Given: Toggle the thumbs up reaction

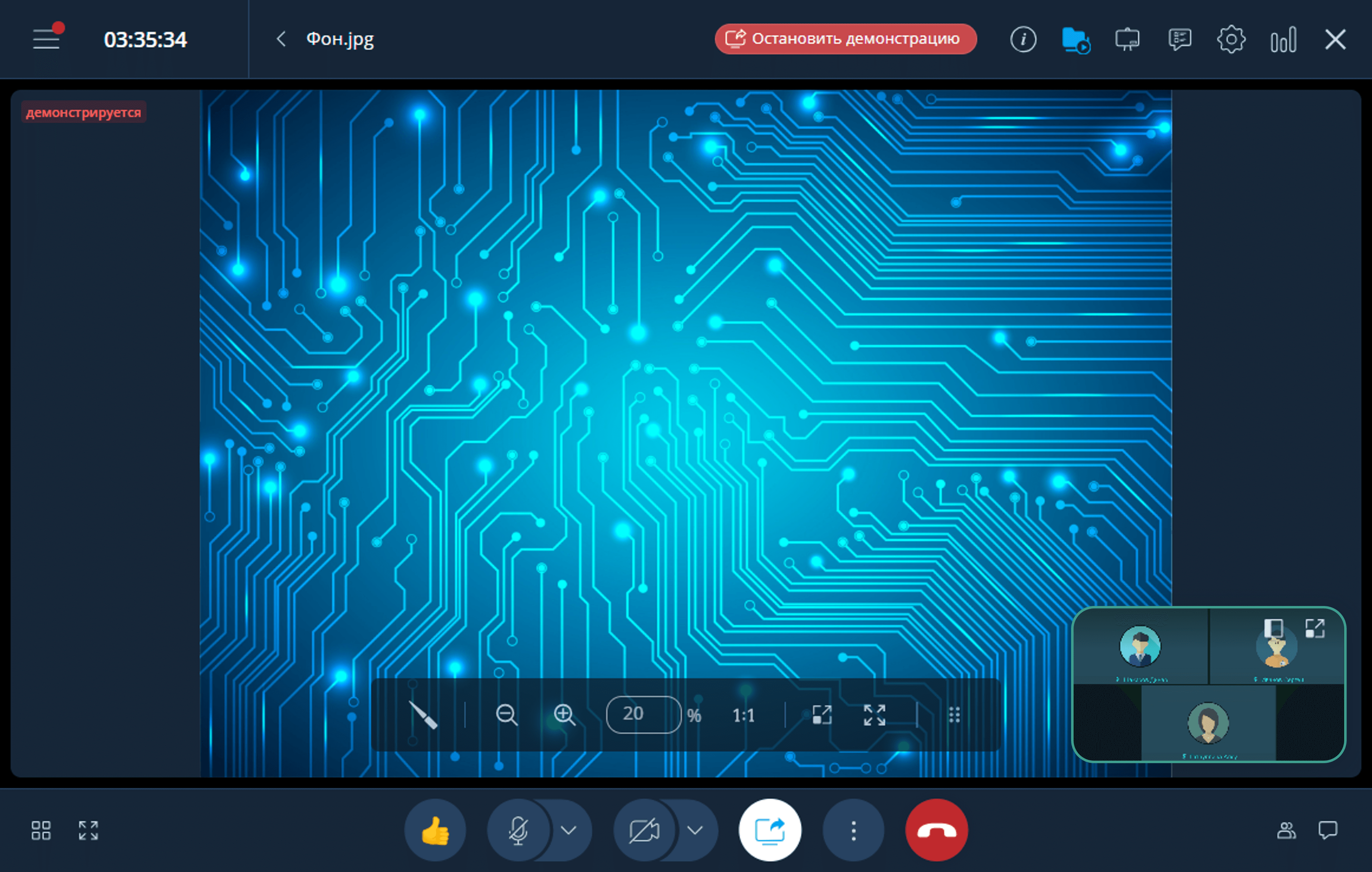Looking at the screenshot, I should [435, 830].
